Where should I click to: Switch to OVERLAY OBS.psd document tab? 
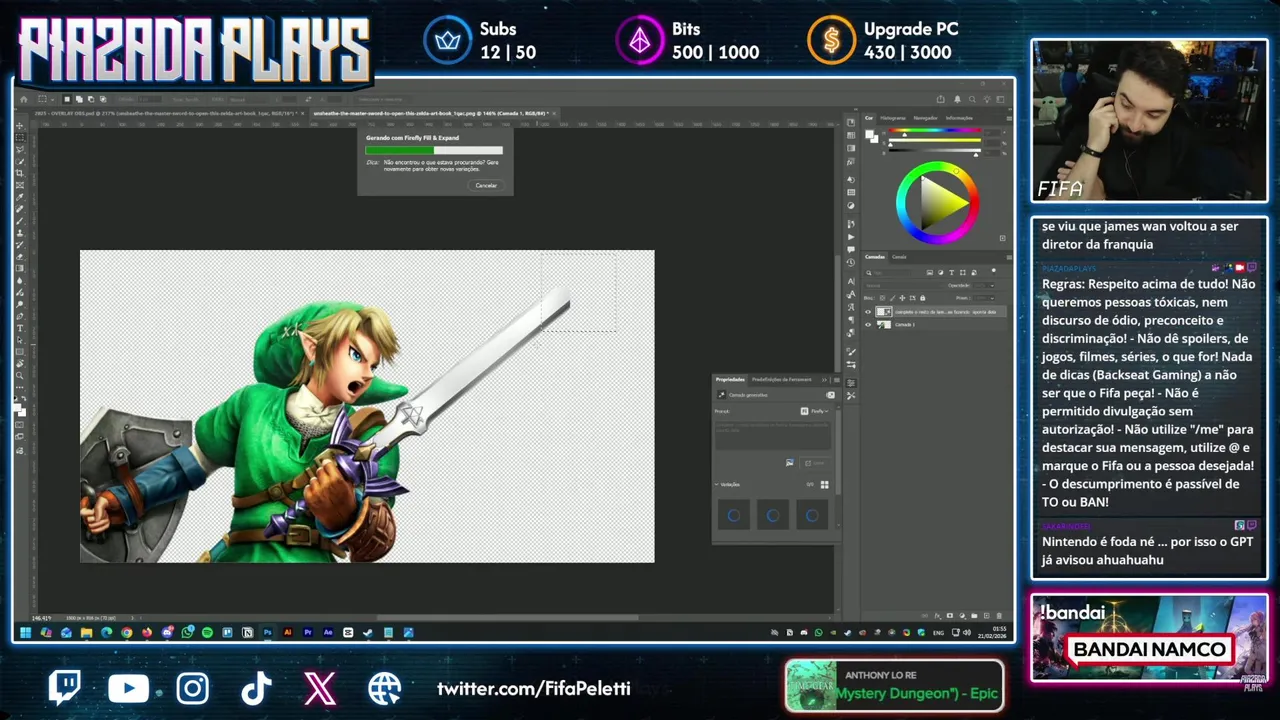pos(170,113)
